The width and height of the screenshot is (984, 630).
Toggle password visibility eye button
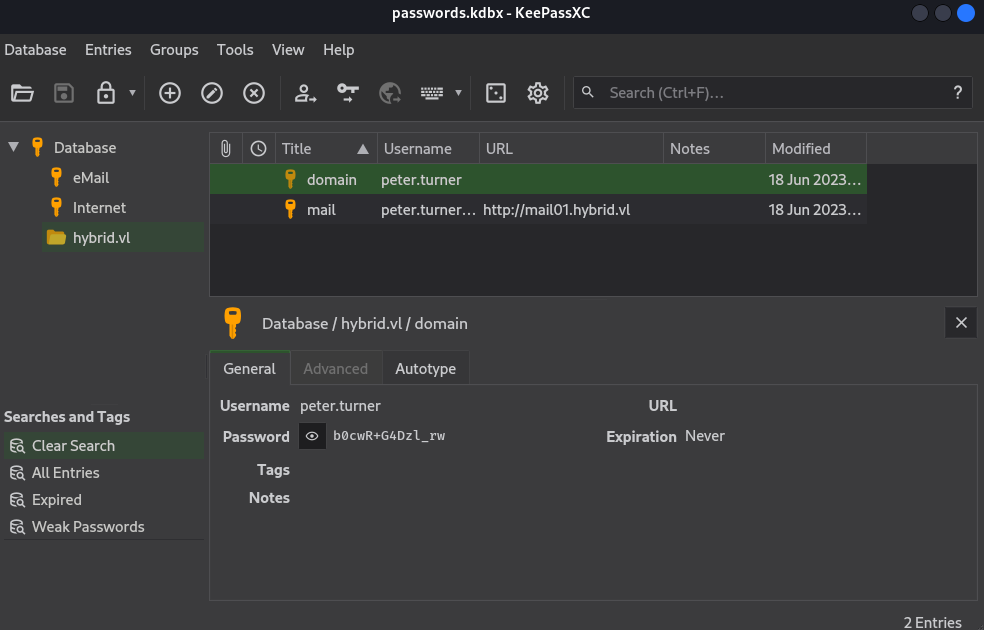coord(312,436)
